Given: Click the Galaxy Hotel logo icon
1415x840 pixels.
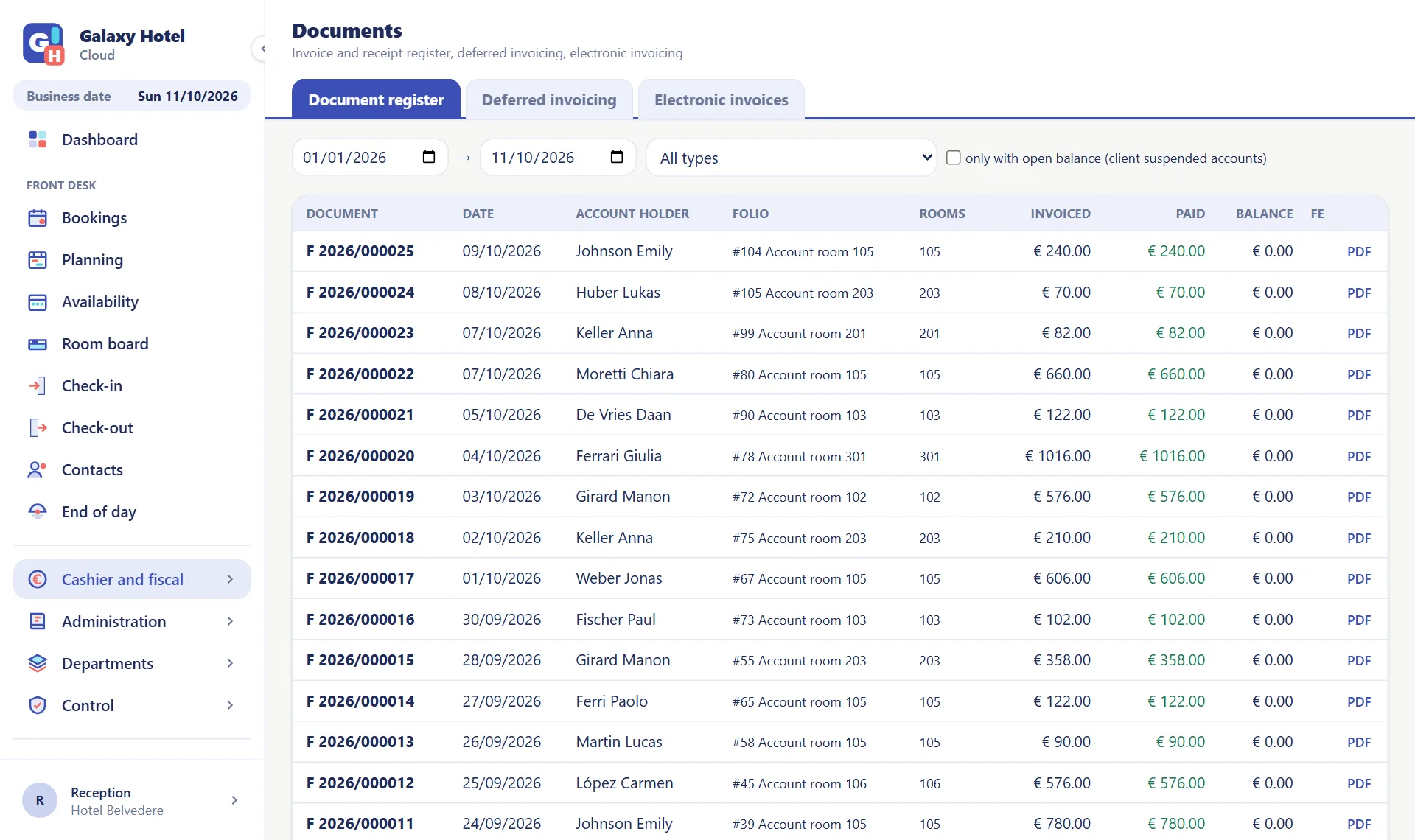Looking at the screenshot, I should 43,44.
